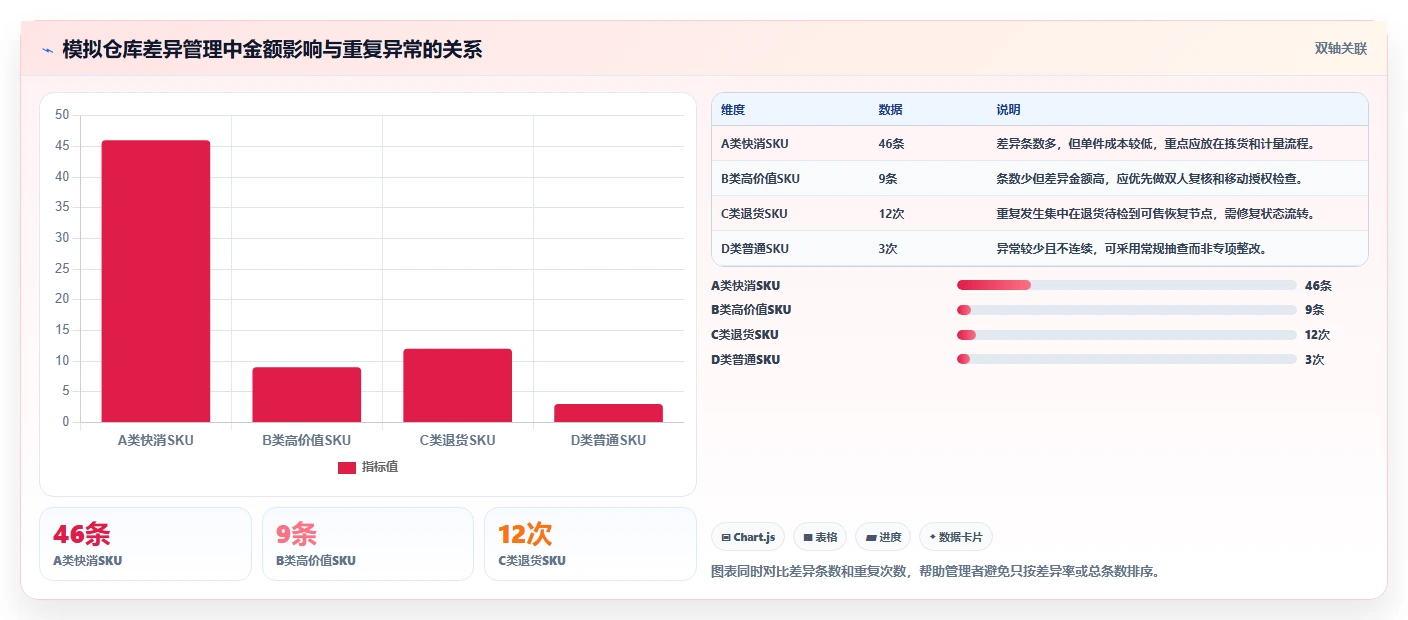Click the D类普通SKU progress bar
Viewport: 1408px width, 620px height.
[x=1126, y=360]
